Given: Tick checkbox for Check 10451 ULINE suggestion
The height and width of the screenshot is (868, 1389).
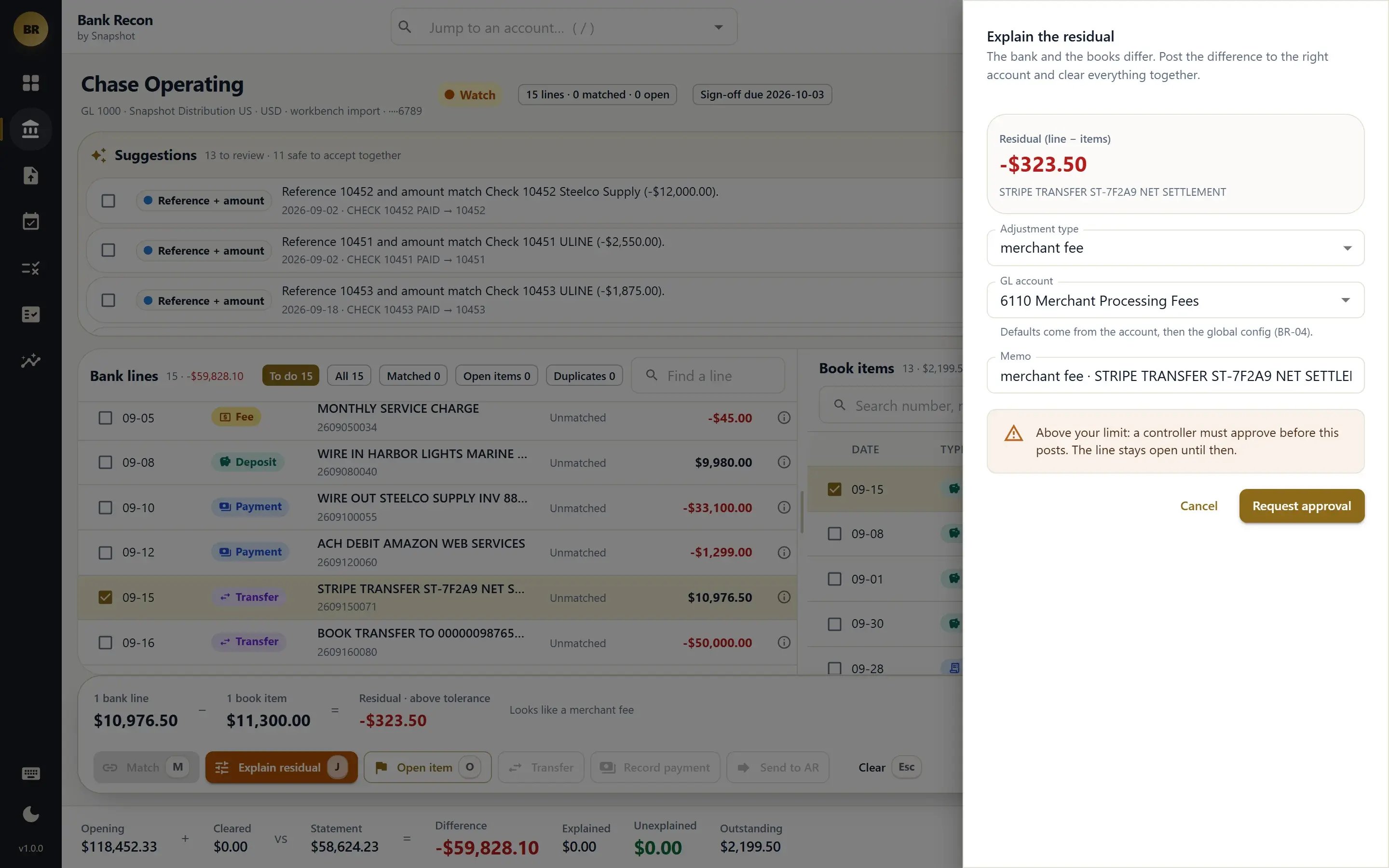Looking at the screenshot, I should (108, 250).
